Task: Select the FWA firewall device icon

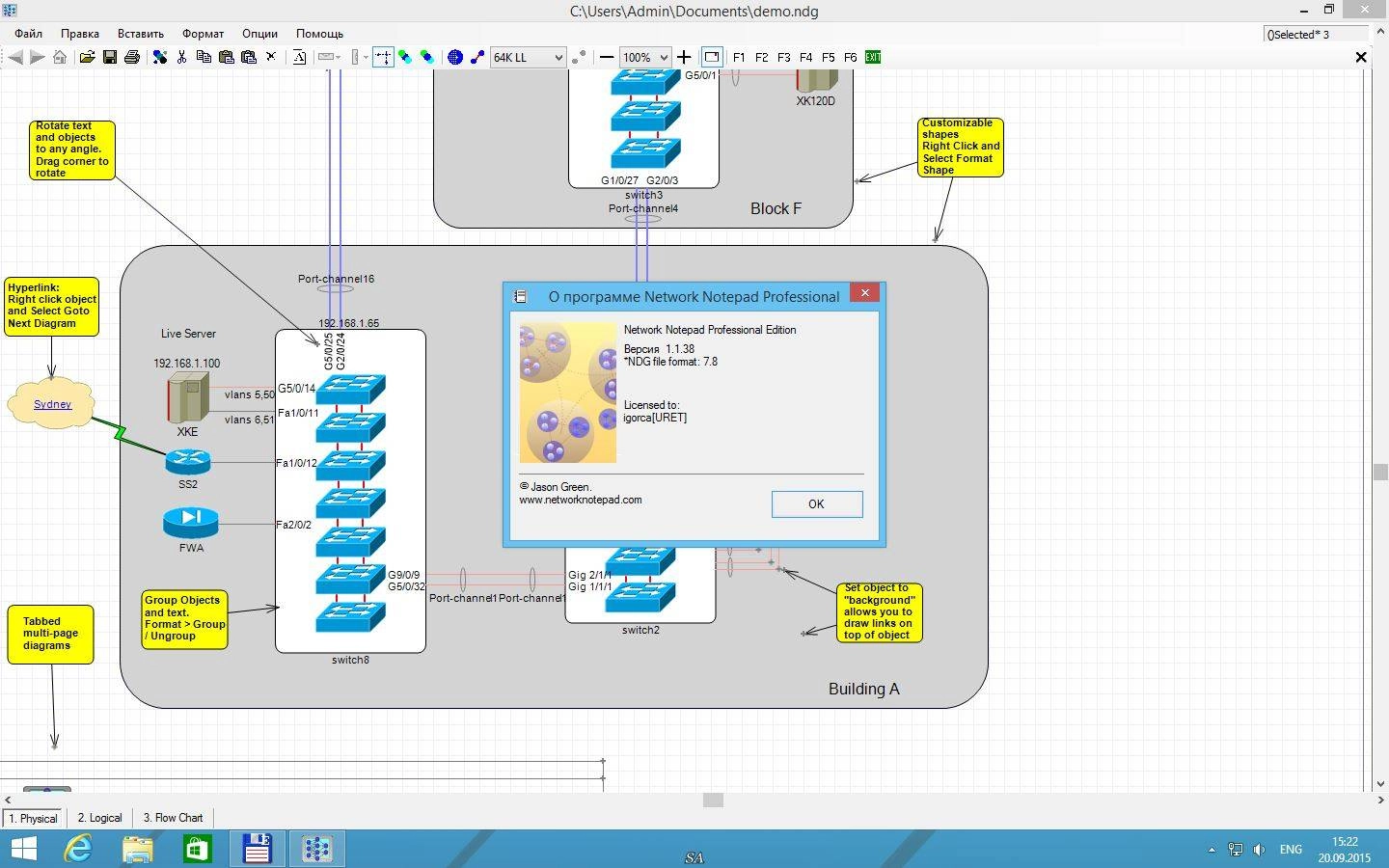Action: tap(191, 522)
